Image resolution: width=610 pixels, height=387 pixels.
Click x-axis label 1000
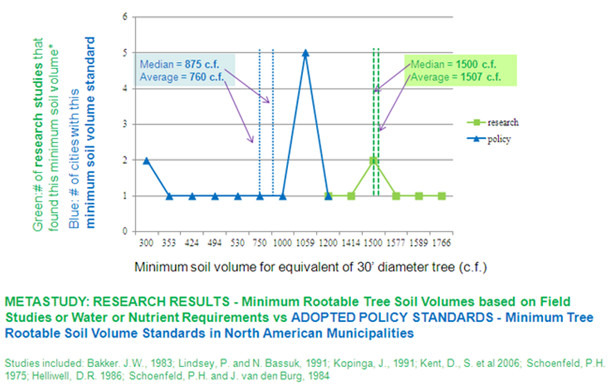[282, 243]
